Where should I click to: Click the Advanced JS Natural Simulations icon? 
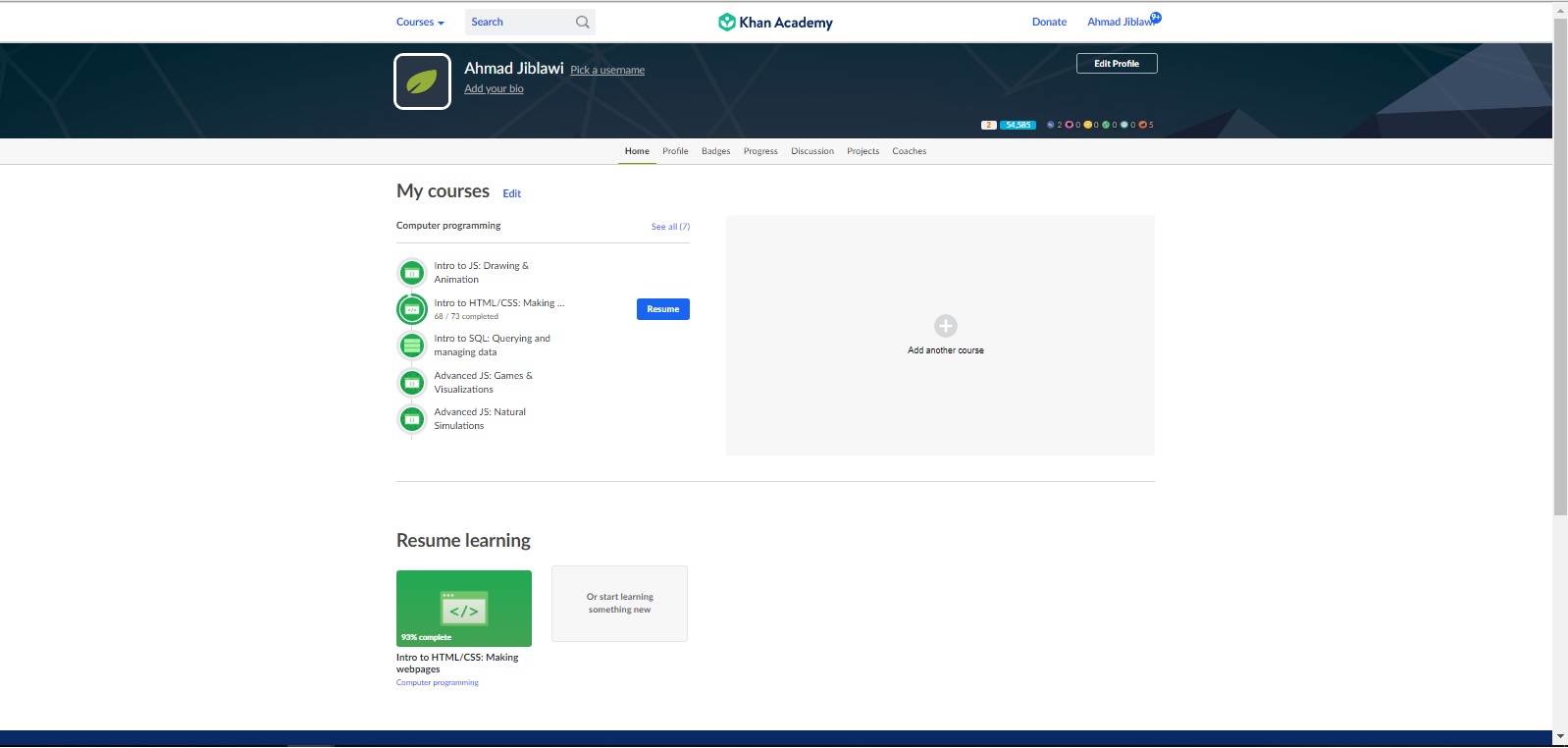(x=412, y=419)
